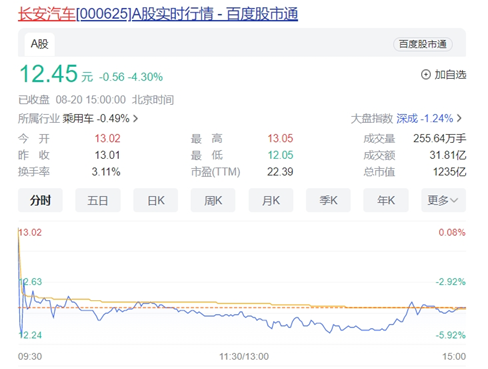Switch to the 年K chart tab
The image size is (488, 369).
386,200
